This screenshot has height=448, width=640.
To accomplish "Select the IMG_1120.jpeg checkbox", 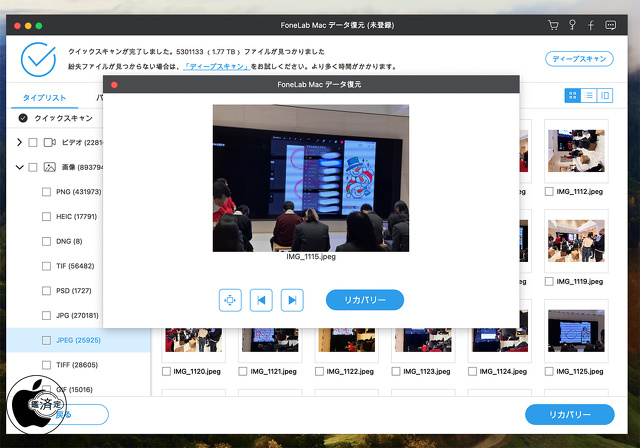I will [166, 371].
